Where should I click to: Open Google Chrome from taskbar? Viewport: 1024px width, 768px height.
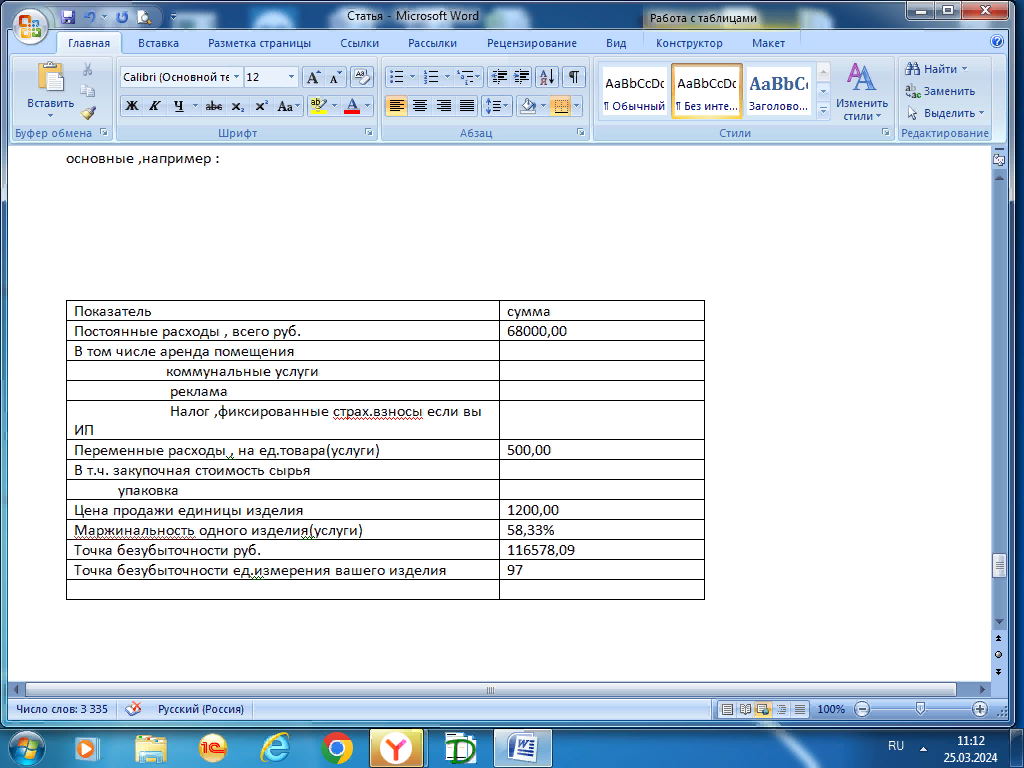coord(337,748)
